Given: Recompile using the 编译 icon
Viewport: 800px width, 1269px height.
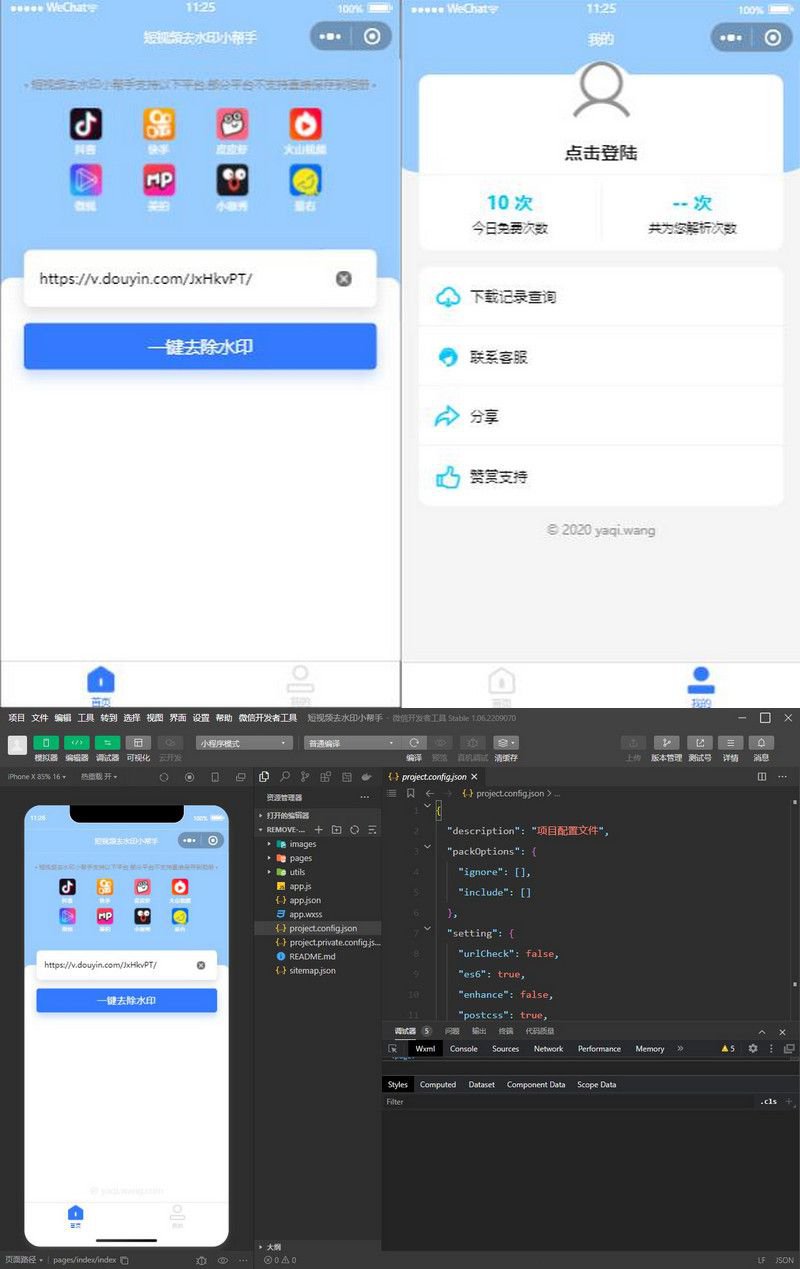Looking at the screenshot, I should pos(413,744).
